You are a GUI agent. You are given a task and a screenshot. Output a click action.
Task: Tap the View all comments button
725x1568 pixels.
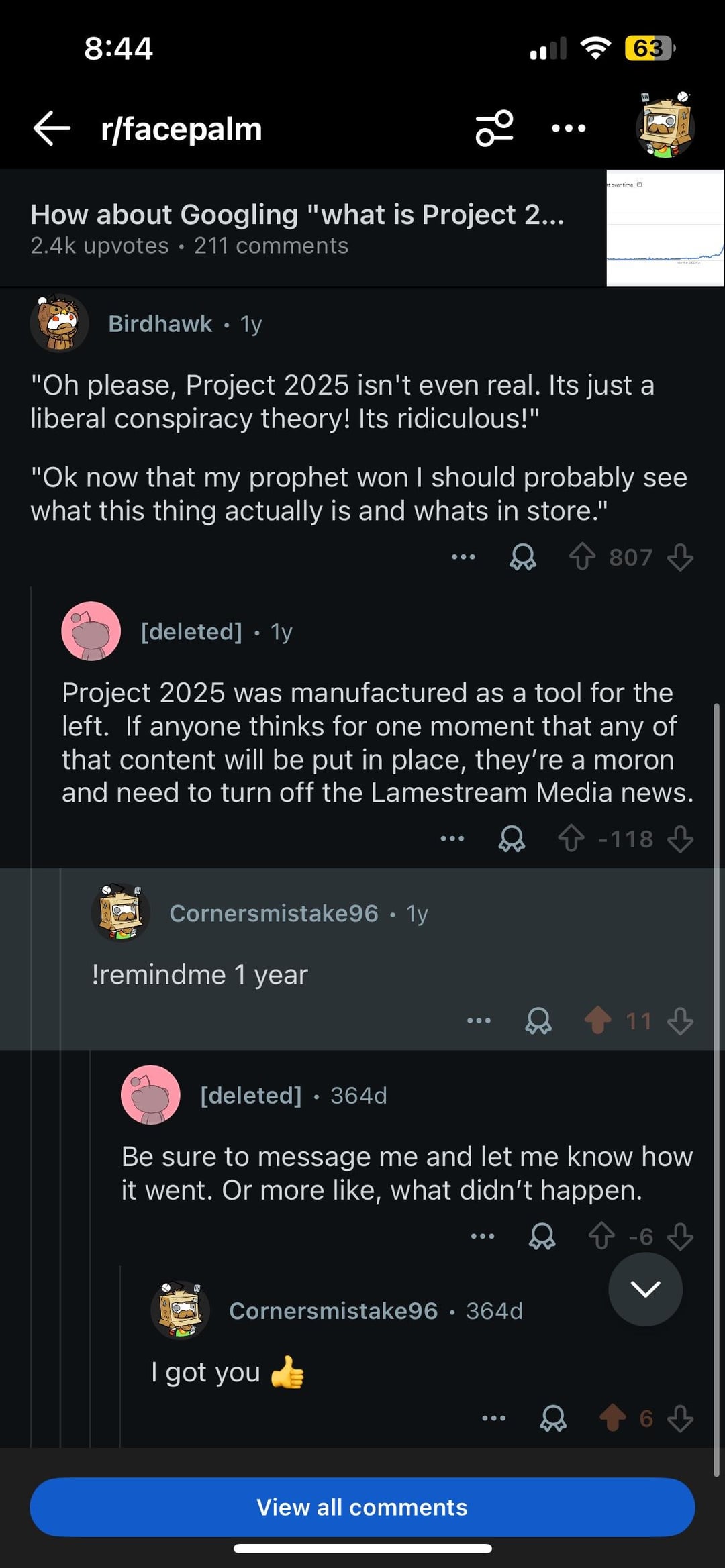[362, 1507]
